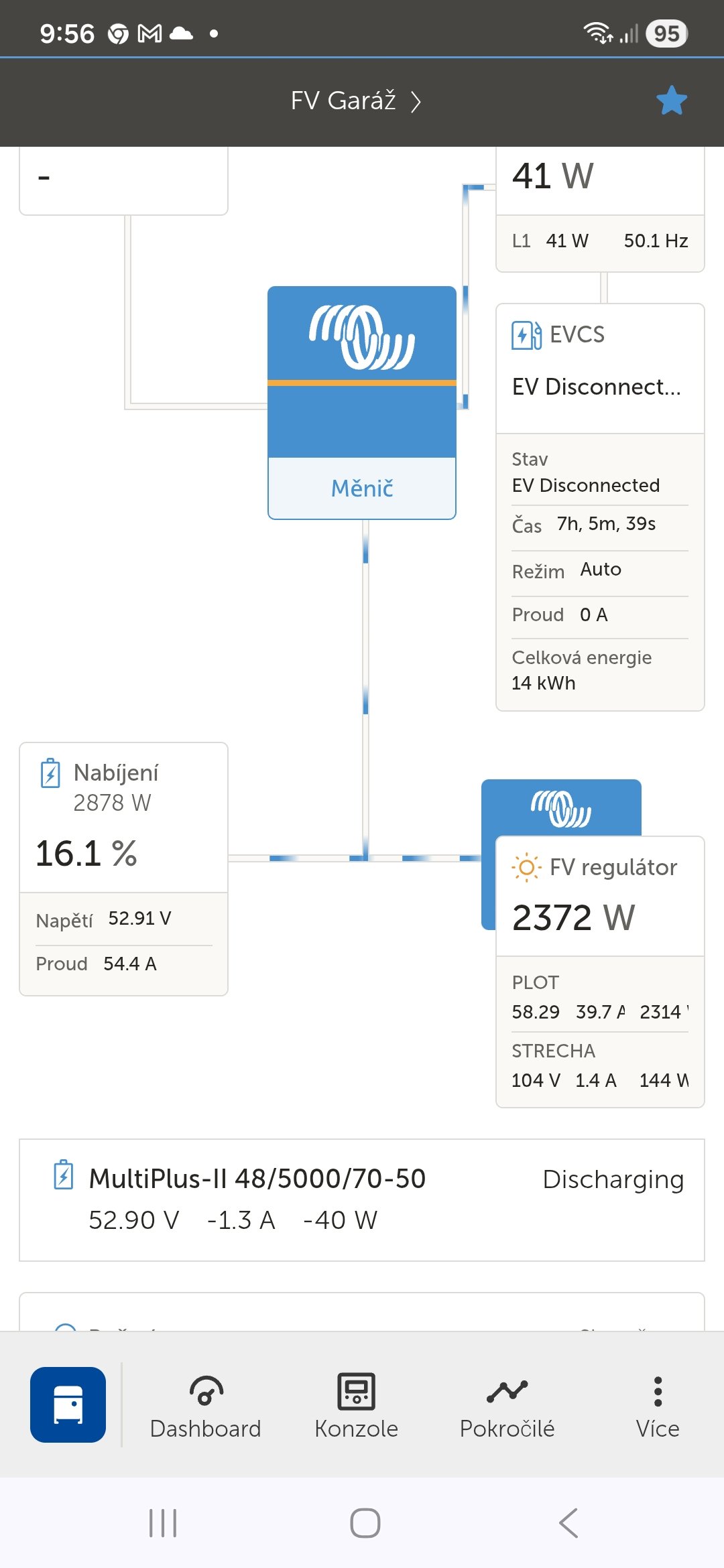This screenshot has height=1568, width=724.
Task: Tap the MultiPlus-II battery icon
Action: pyautogui.click(x=64, y=1175)
